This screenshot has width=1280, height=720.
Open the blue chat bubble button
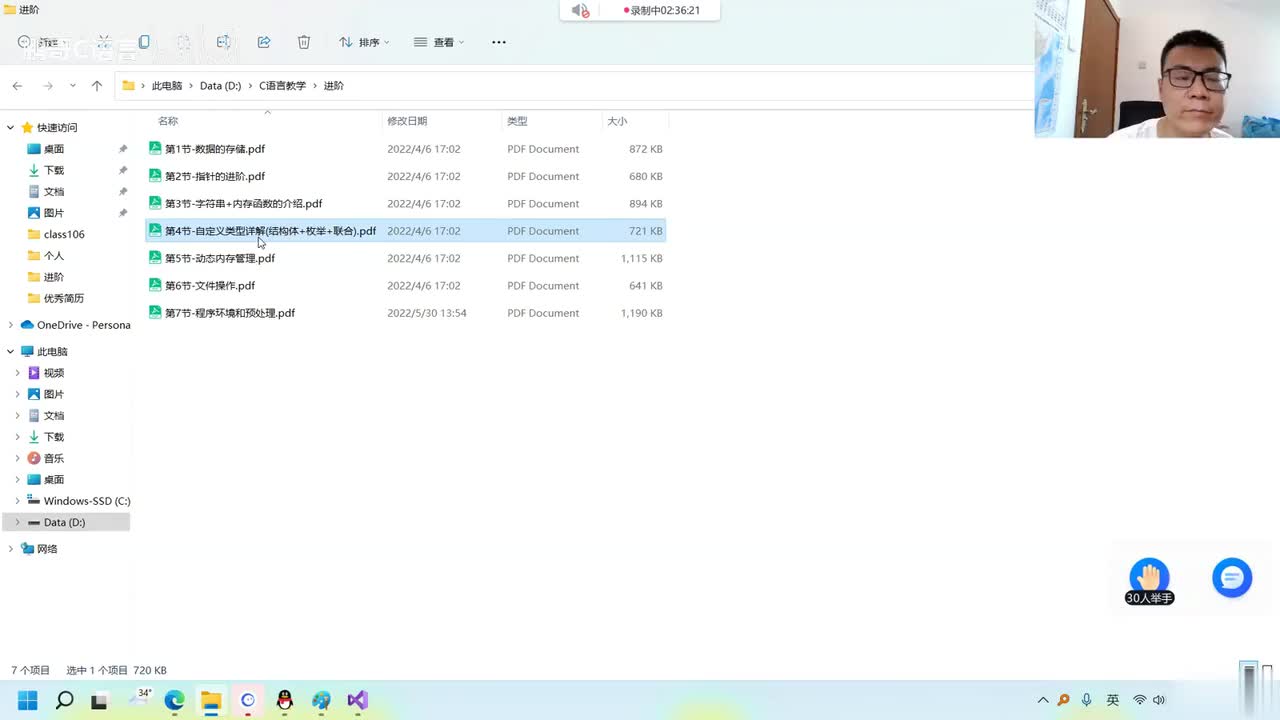pos(1232,578)
